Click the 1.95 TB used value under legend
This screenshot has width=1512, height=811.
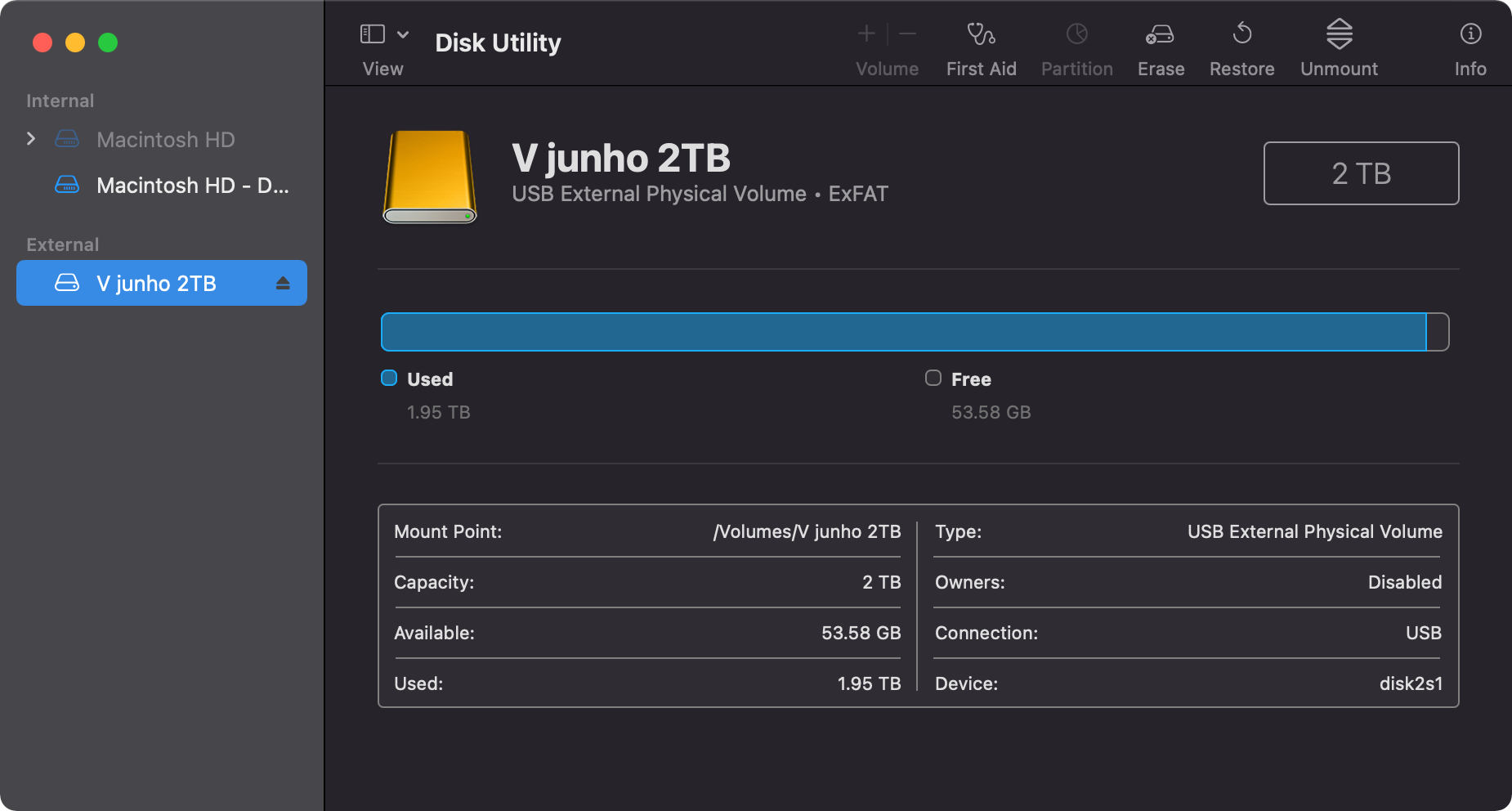(x=439, y=412)
